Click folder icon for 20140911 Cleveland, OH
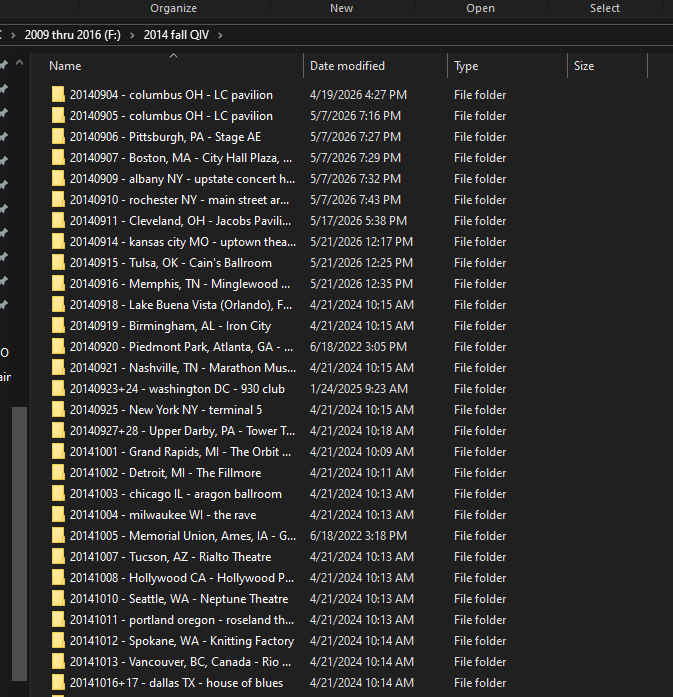The height and width of the screenshot is (697, 673). pos(58,220)
